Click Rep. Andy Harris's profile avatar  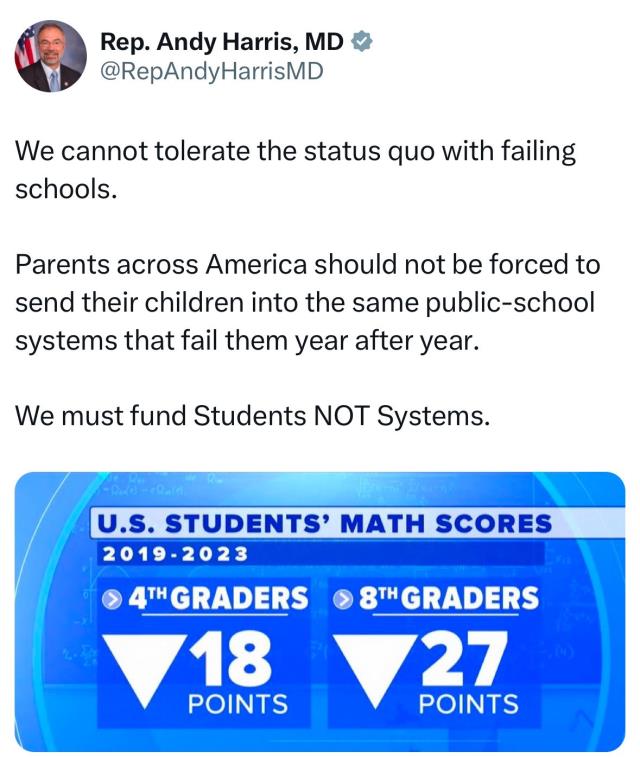(x=50, y=56)
